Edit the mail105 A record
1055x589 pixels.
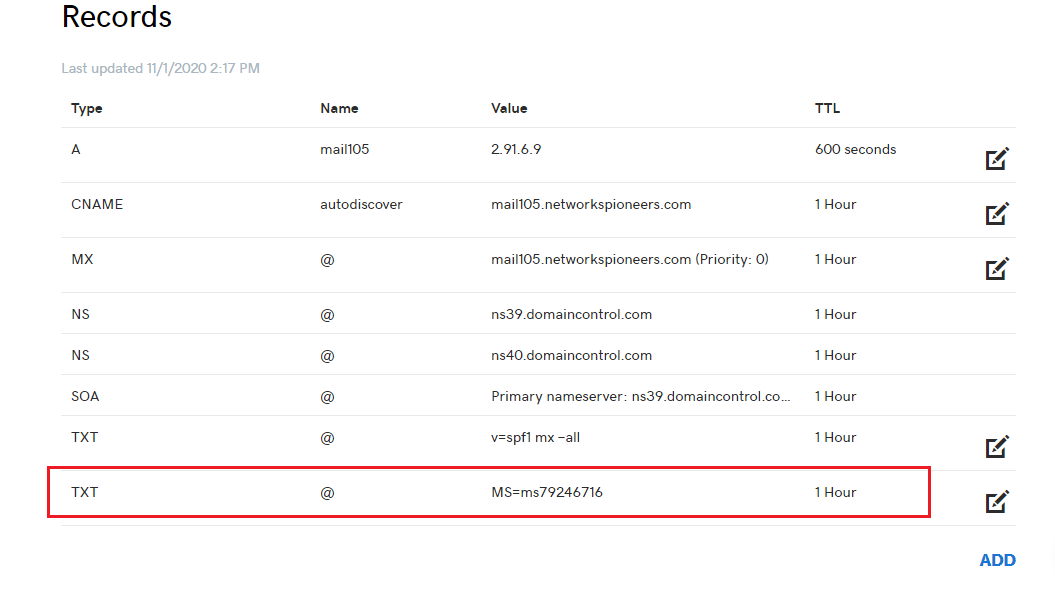click(997, 159)
